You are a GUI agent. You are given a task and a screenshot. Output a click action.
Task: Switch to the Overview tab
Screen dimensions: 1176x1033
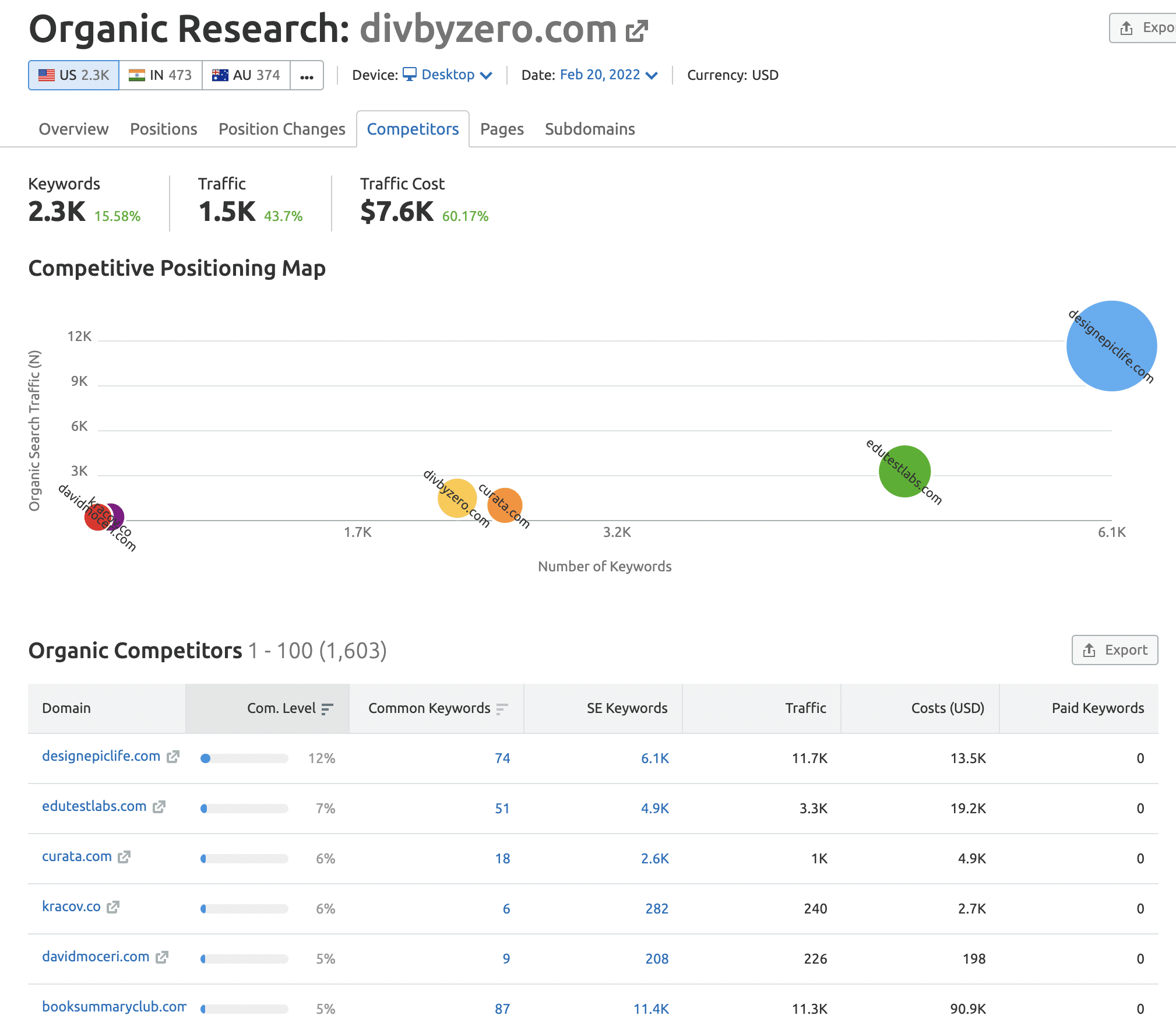tap(73, 129)
